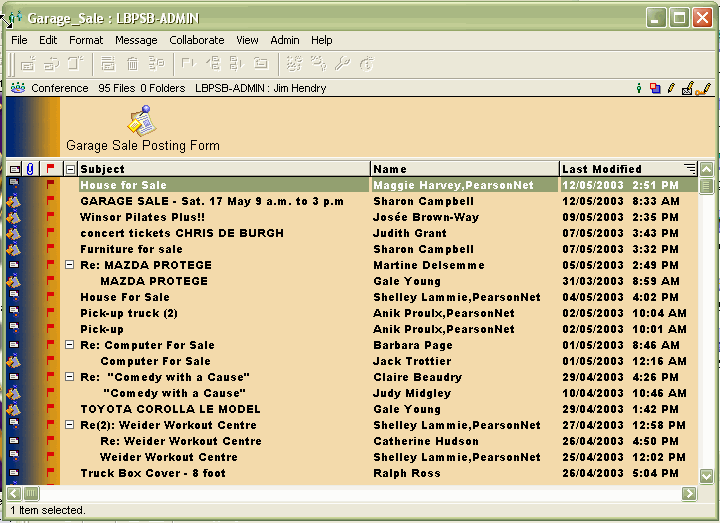
Task: Open the Admin menu
Action: (285, 40)
